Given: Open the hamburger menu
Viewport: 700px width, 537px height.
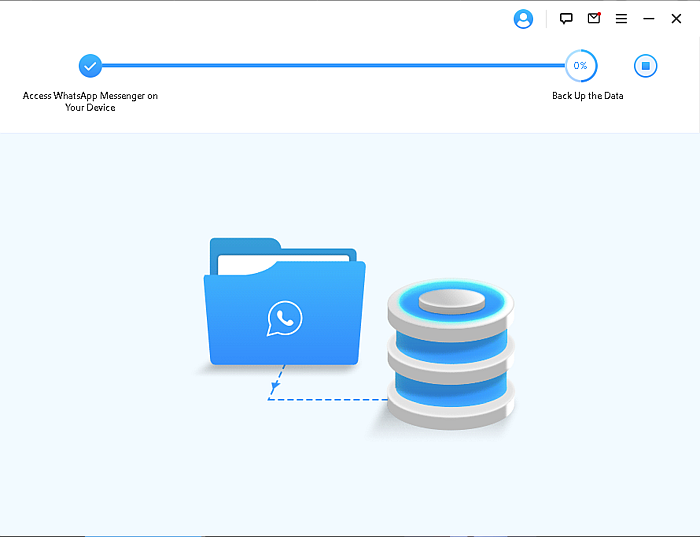Looking at the screenshot, I should click(x=621, y=19).
